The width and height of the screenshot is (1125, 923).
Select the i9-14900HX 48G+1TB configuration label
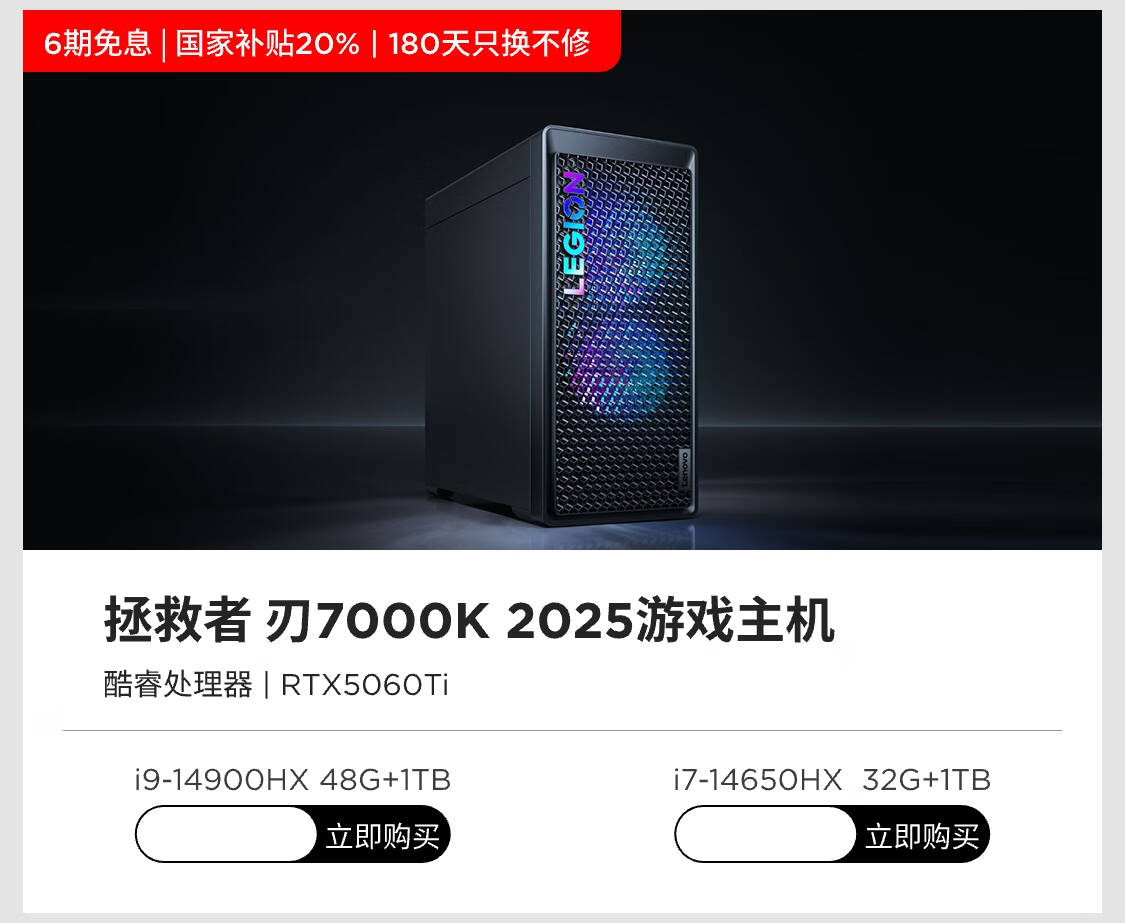click(293, 780)
